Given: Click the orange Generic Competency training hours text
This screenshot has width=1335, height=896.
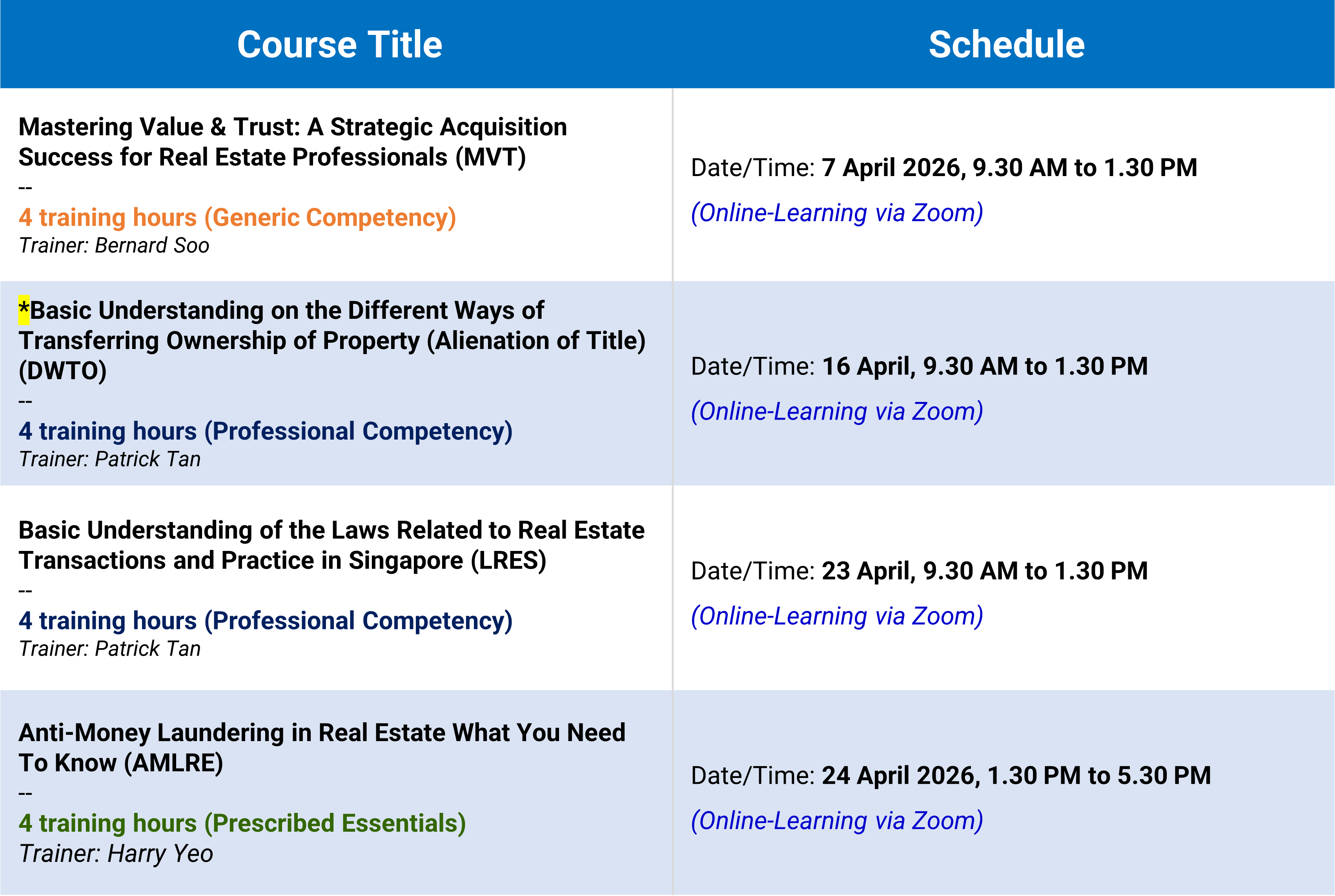Looking at the screenshot, I should tap(237, 218).
